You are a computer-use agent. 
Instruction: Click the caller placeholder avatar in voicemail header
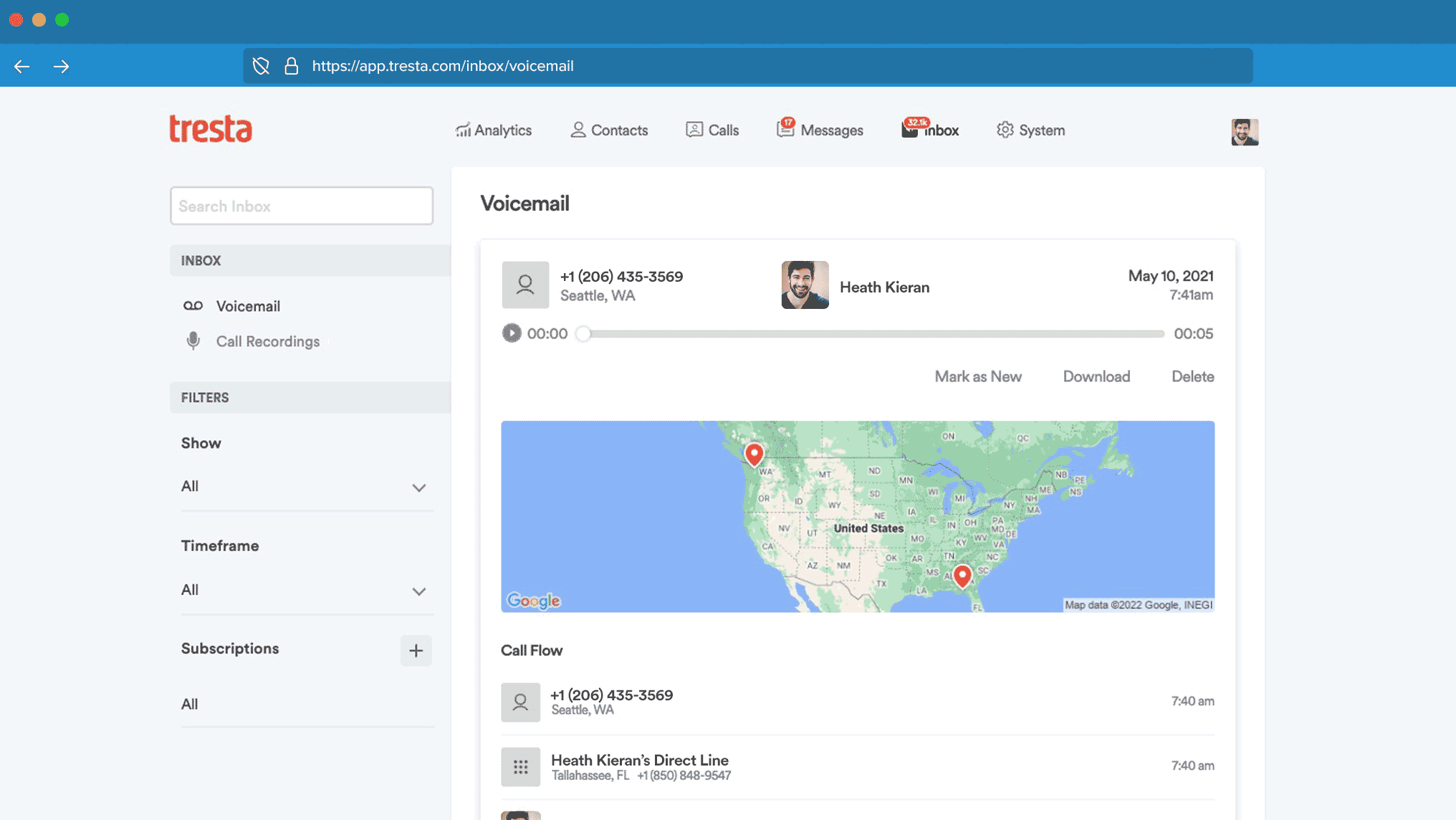pos(525,285)
